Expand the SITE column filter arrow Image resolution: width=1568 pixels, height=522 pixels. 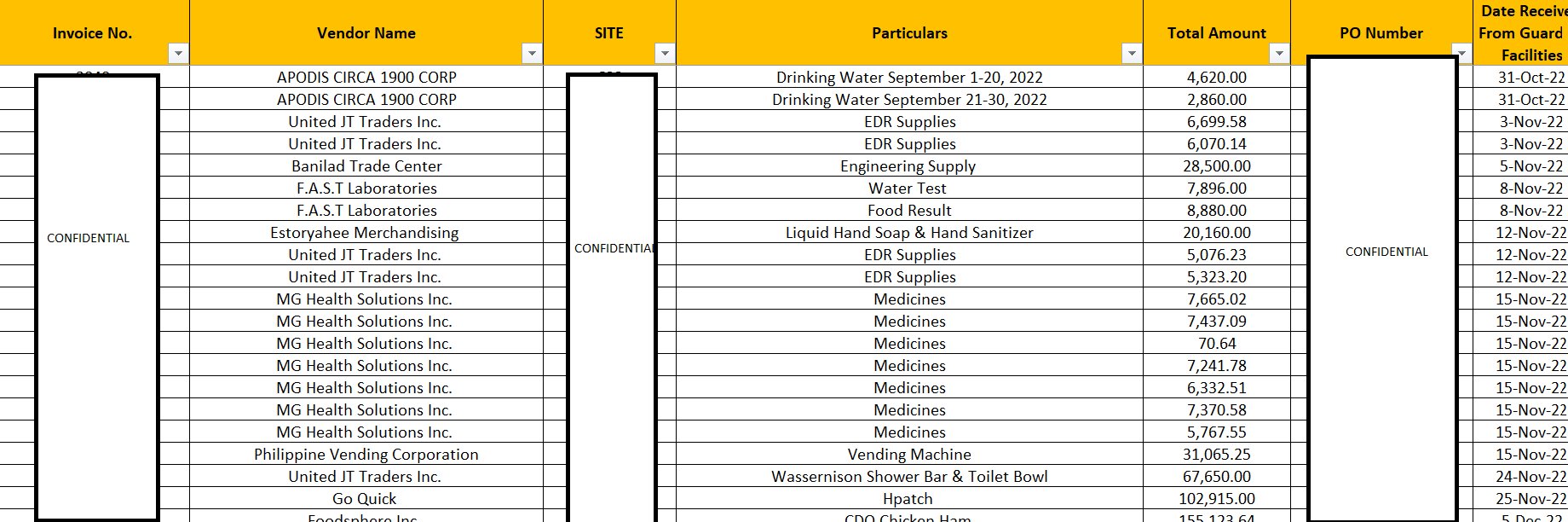tap(665, 54)
